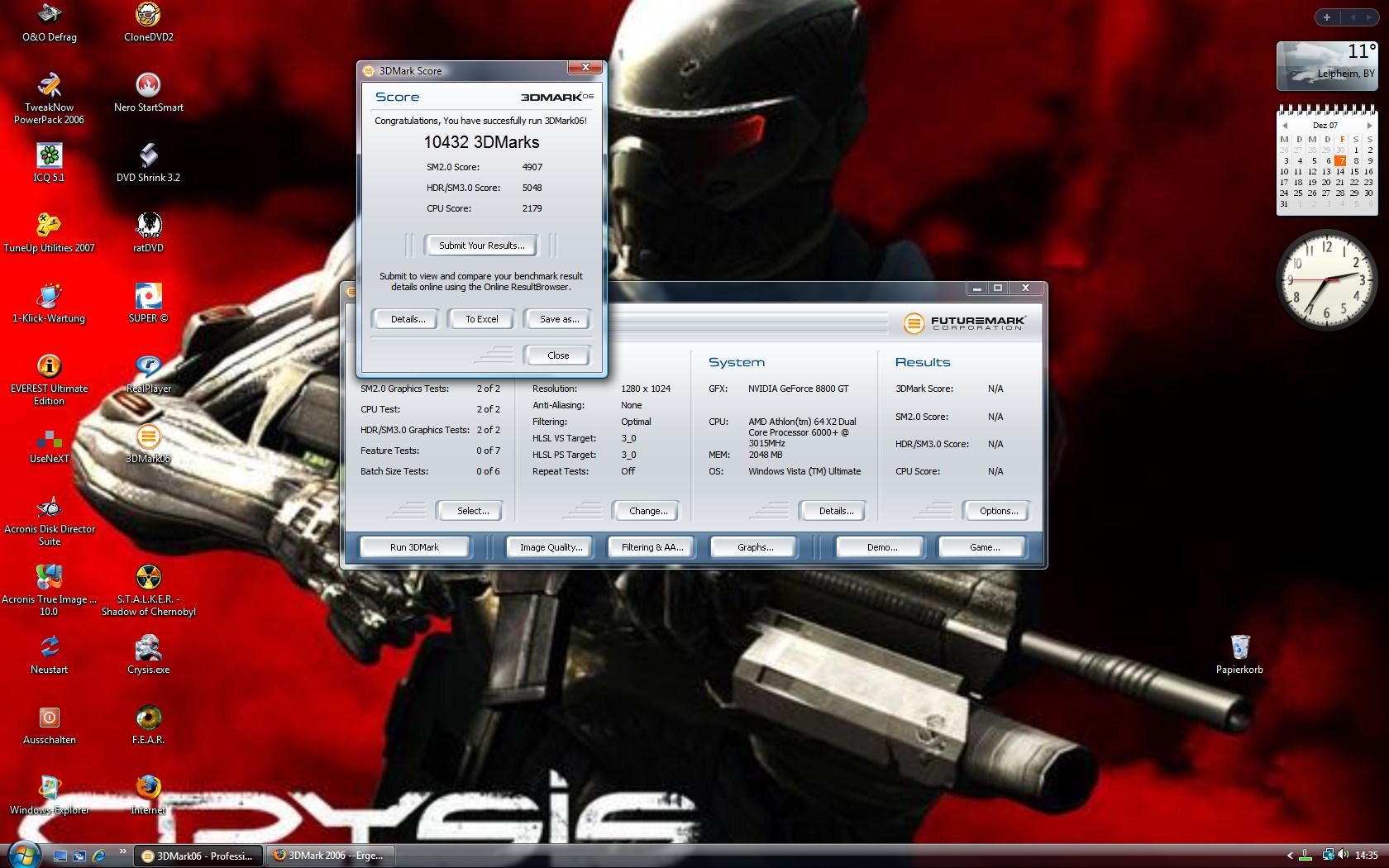
Task: Open the ICQ 5.1 shortcut
Action: coord(50,164)
